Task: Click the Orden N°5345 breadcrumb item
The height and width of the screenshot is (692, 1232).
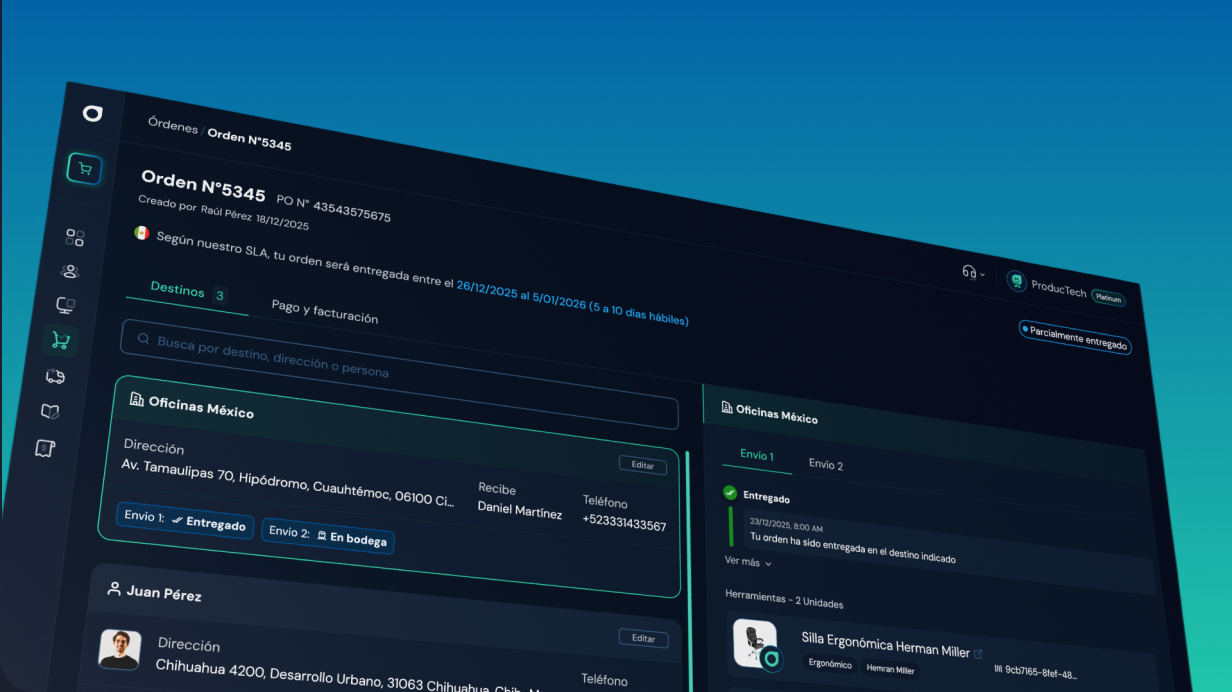Action: point(249,140)
